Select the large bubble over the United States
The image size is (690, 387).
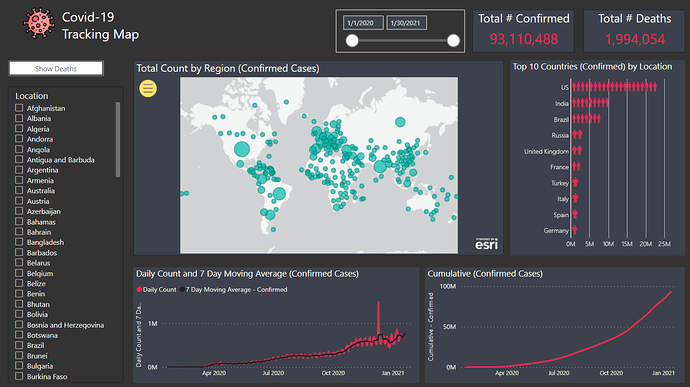coord(242,149)
